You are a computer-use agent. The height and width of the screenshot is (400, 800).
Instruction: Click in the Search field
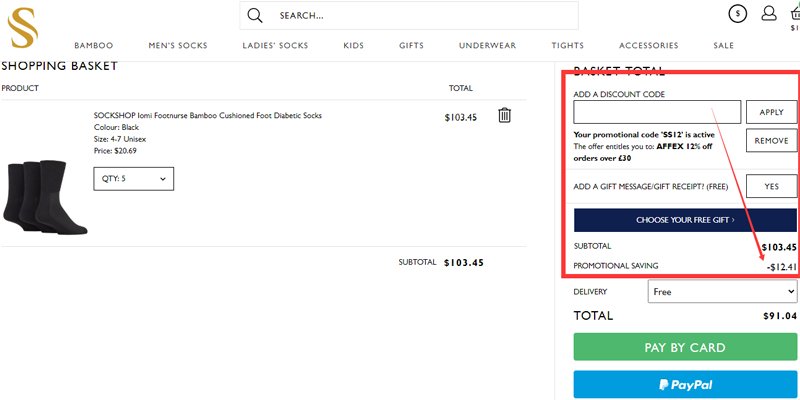[x=409, y=16]
